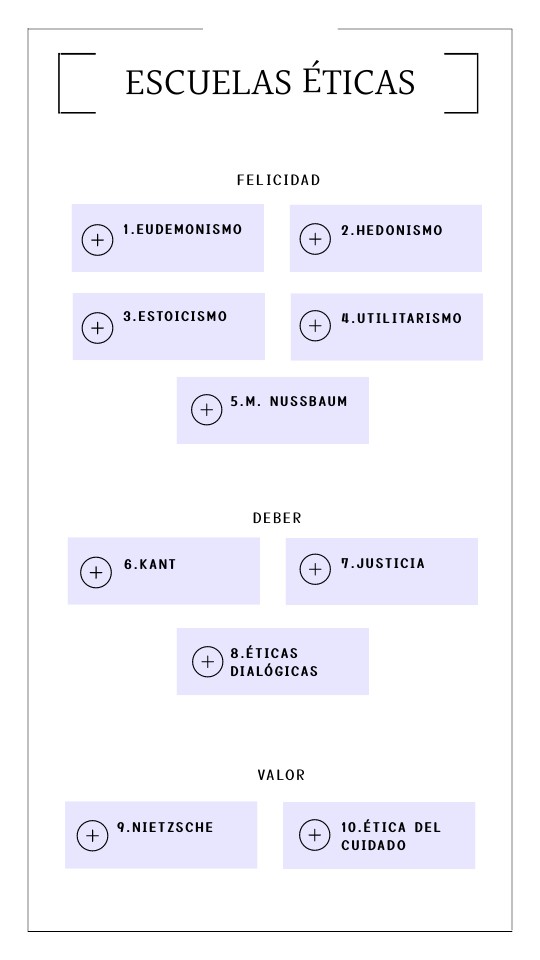Click the FELICIDAD section heading
The height and width of the screenshot is (960, 540).
(279, 180)
